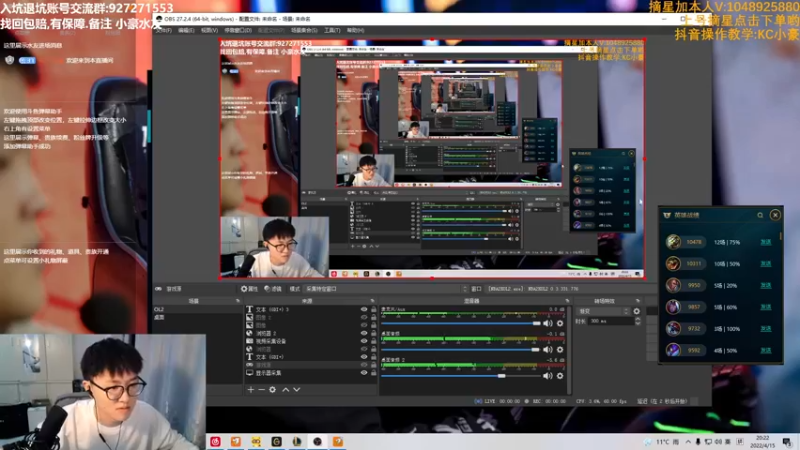Click 发送 link for 10311 row
This screenshot has height=450, width=800.
tap(765, 264)
